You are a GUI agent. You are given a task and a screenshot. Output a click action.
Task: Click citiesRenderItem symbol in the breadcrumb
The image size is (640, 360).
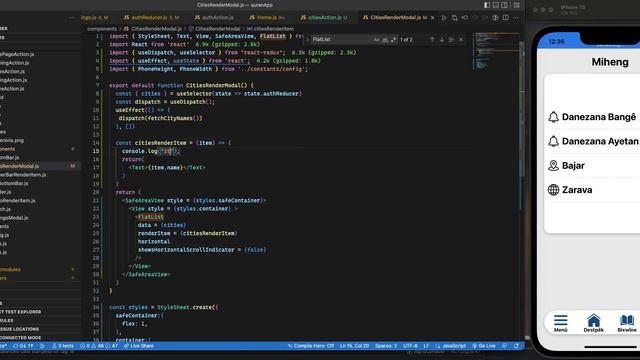[x=270, y=29]
